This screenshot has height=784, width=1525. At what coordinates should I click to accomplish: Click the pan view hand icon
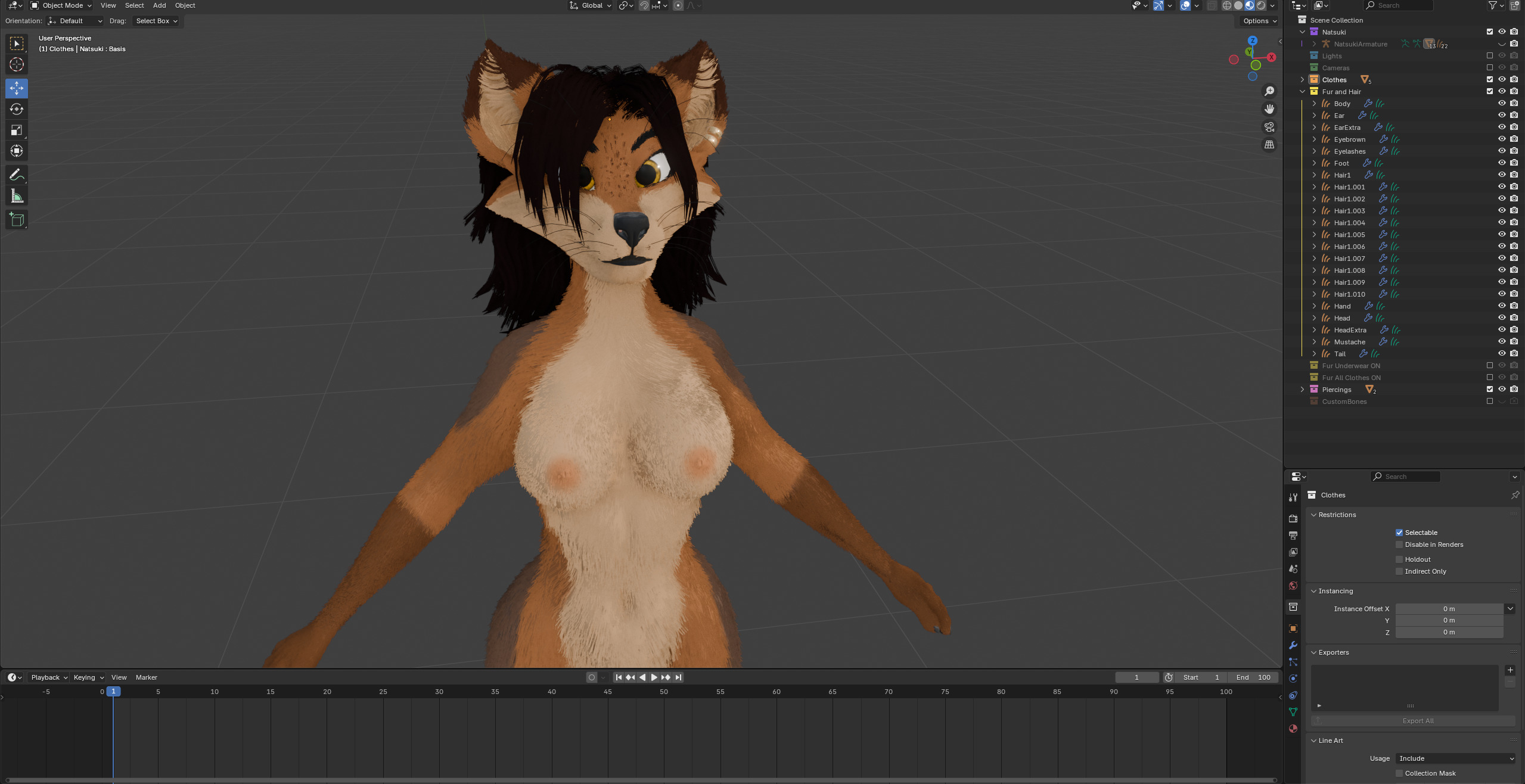pos(1269,108)
